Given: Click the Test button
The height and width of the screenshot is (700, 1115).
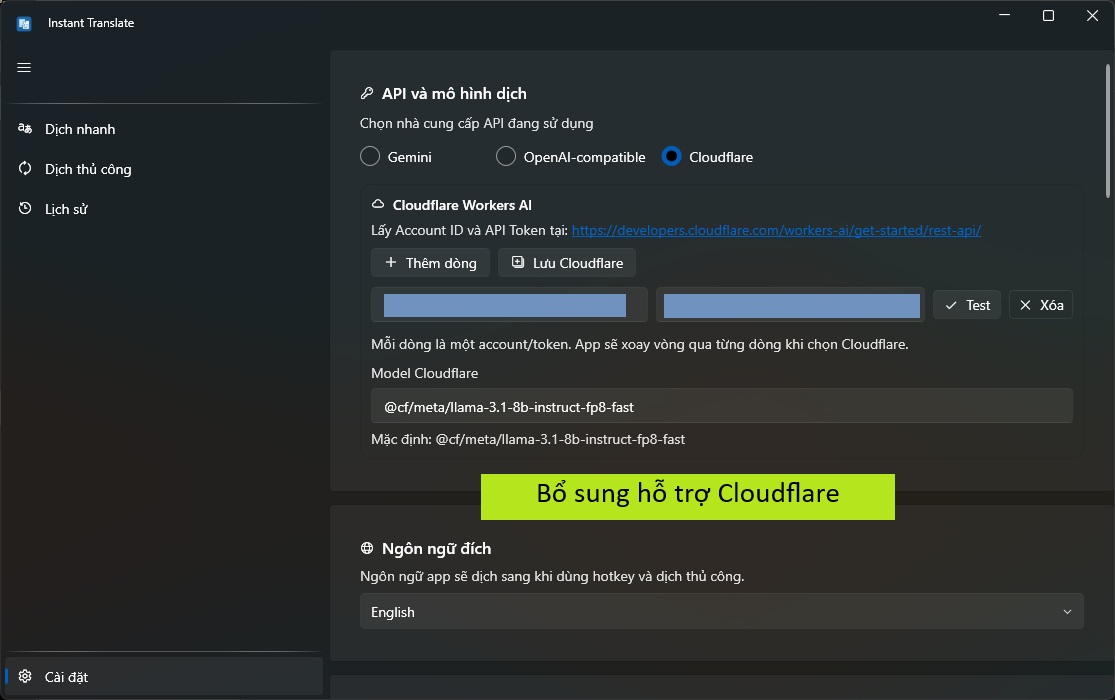Looking at the screenshot, I should (967, 305).
